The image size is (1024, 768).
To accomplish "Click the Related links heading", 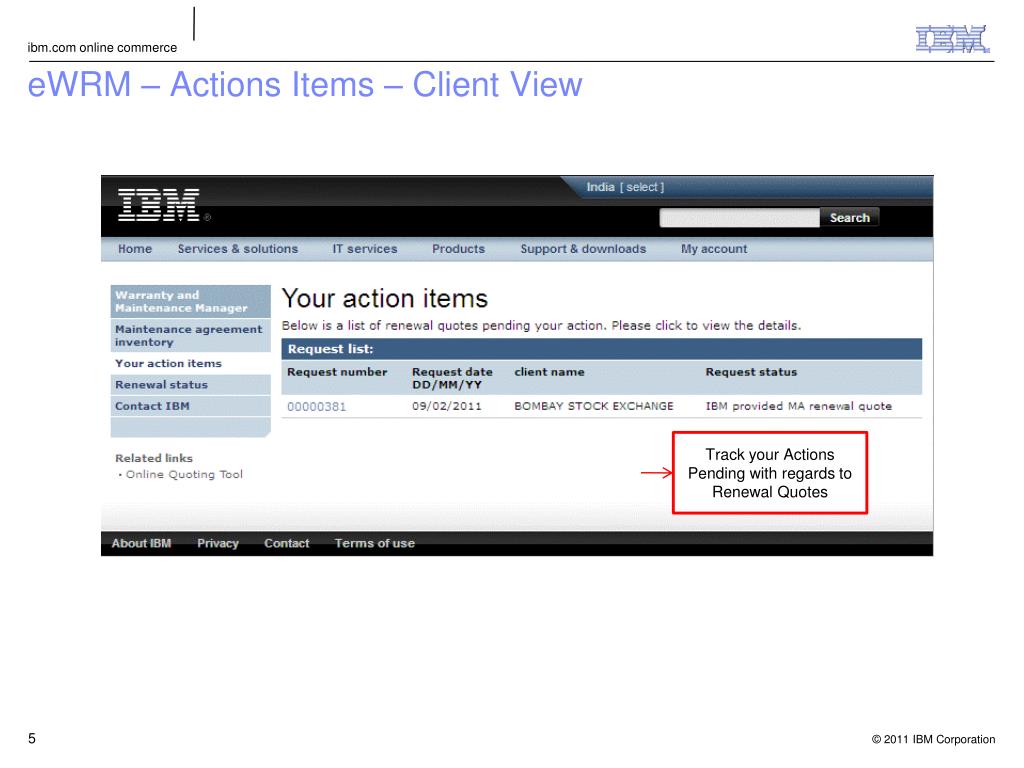I will pos(153,458).
